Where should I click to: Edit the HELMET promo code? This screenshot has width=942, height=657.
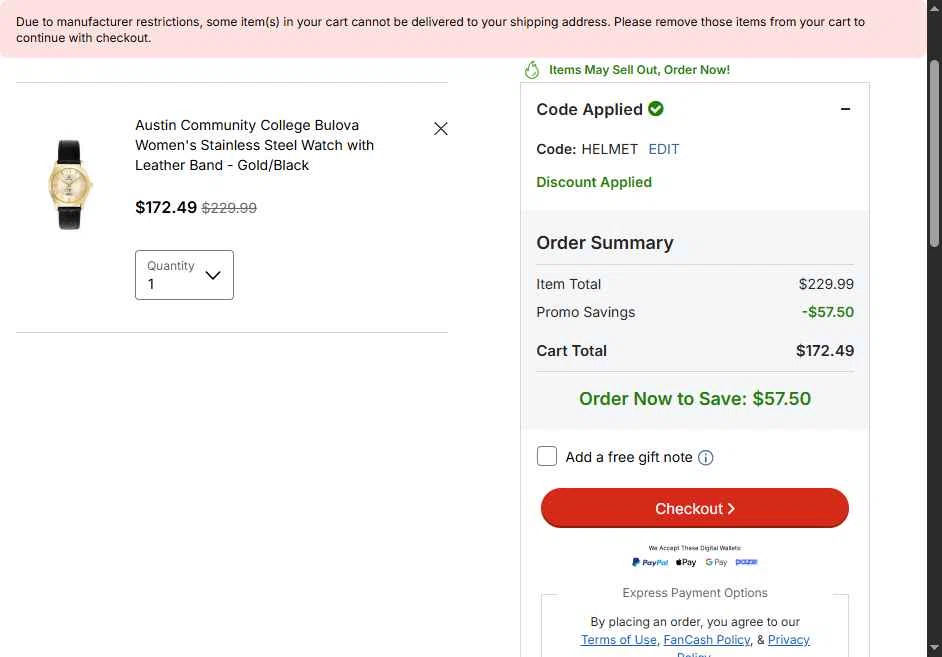[x=664, y=149]
